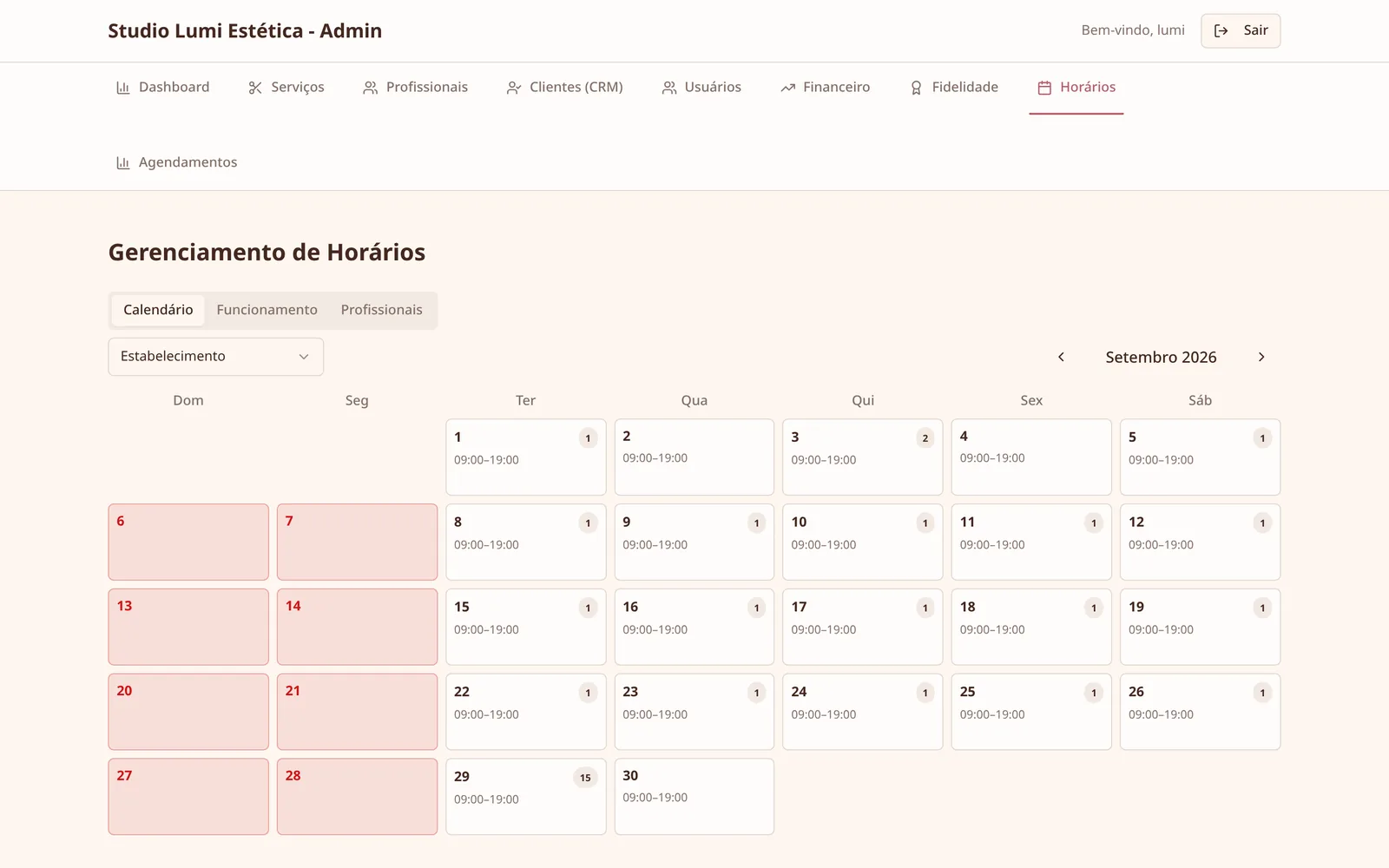Click the badge '2' on day 3
1389x868 pixels.
tap(925, 438)
